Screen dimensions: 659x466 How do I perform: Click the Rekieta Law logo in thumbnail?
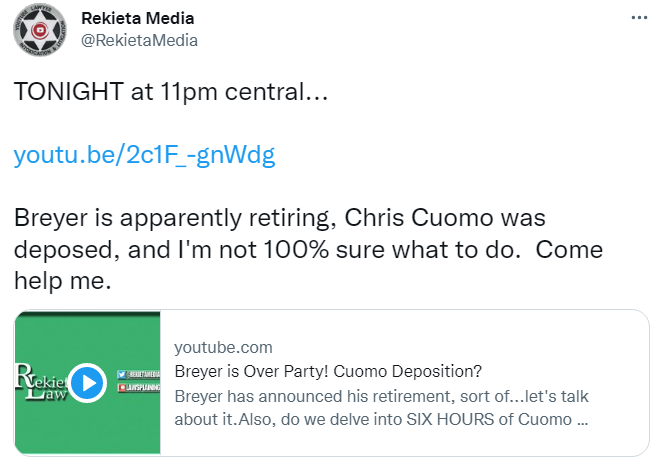point(41,382)
